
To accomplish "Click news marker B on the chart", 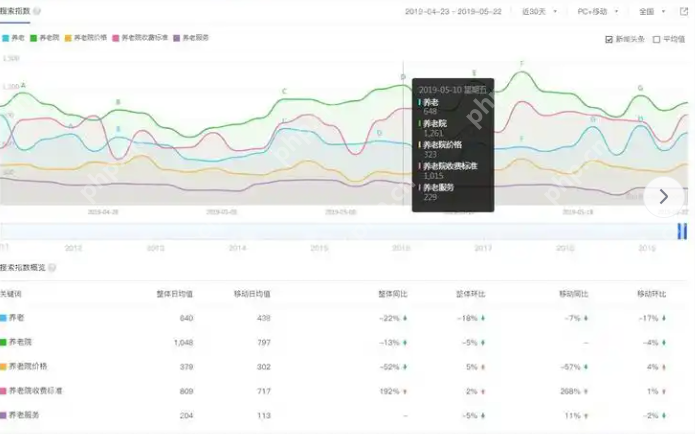I will tap(118, 102).
